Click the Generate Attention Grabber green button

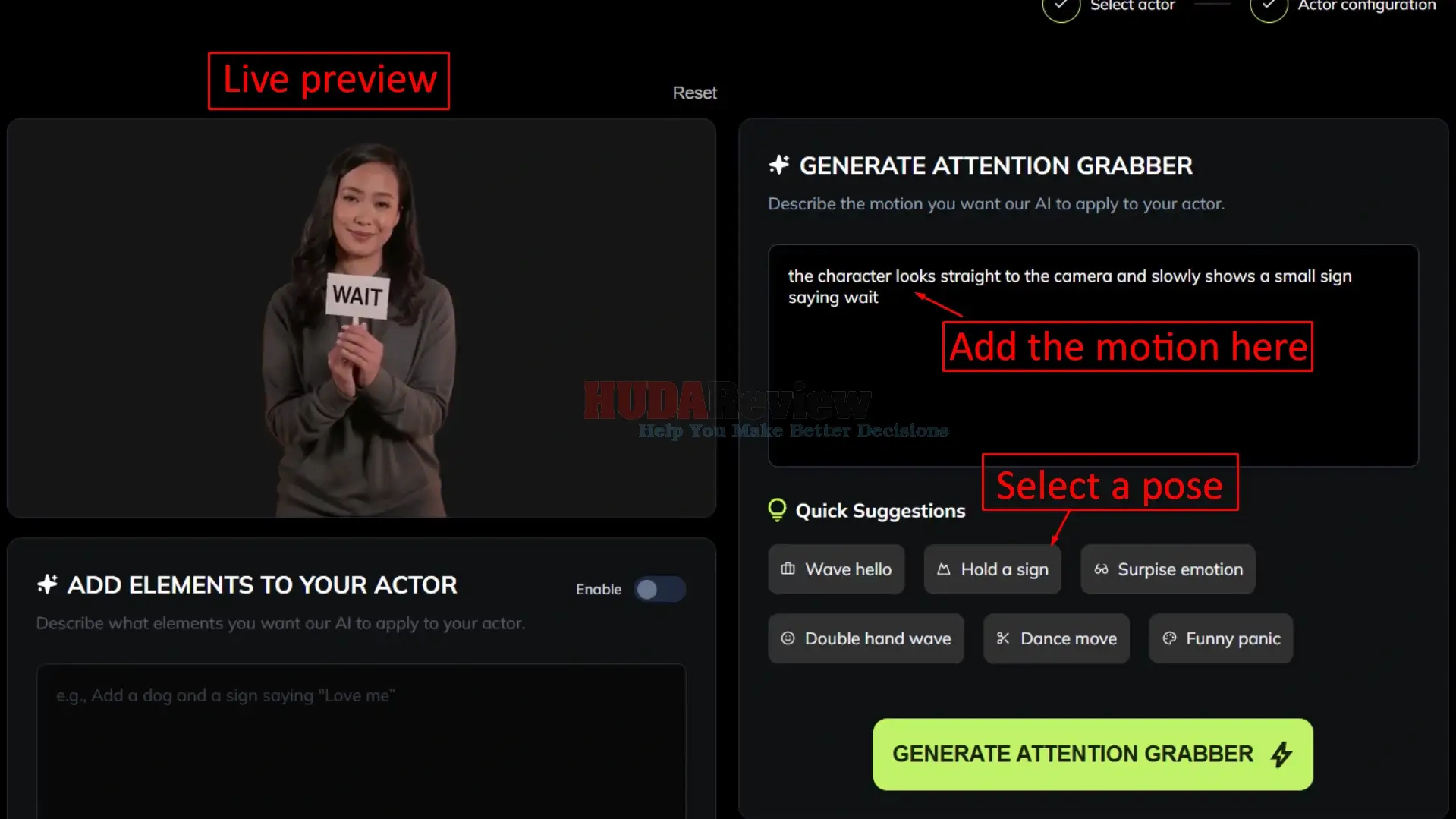pos(1093,754)
